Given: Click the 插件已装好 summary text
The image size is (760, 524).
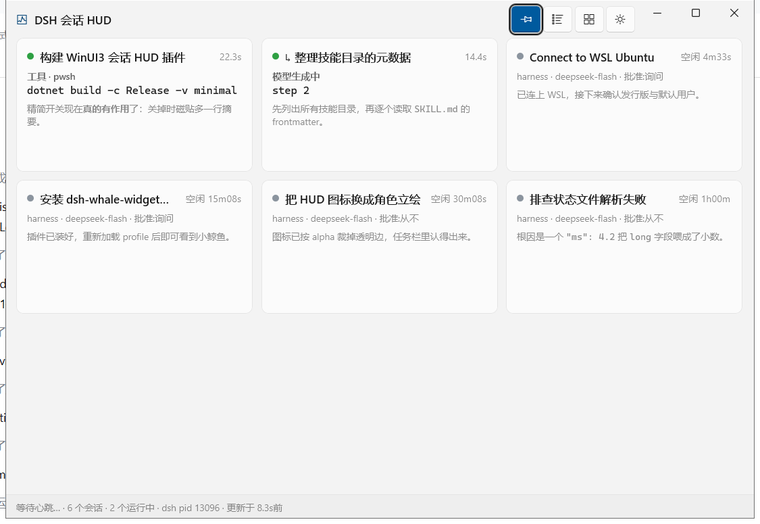Looking at the screenshot, I should [129, 237].
